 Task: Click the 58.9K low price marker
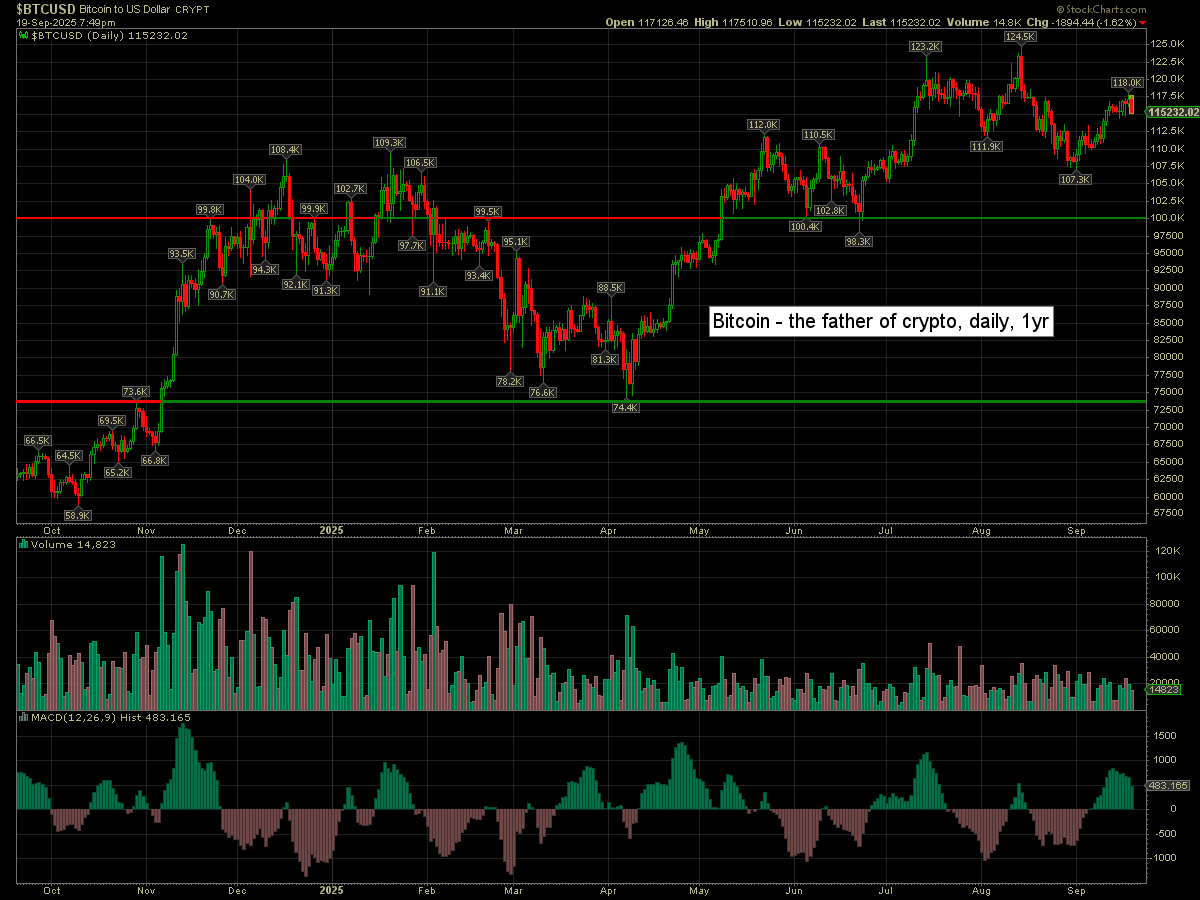(x=78, y=515)
